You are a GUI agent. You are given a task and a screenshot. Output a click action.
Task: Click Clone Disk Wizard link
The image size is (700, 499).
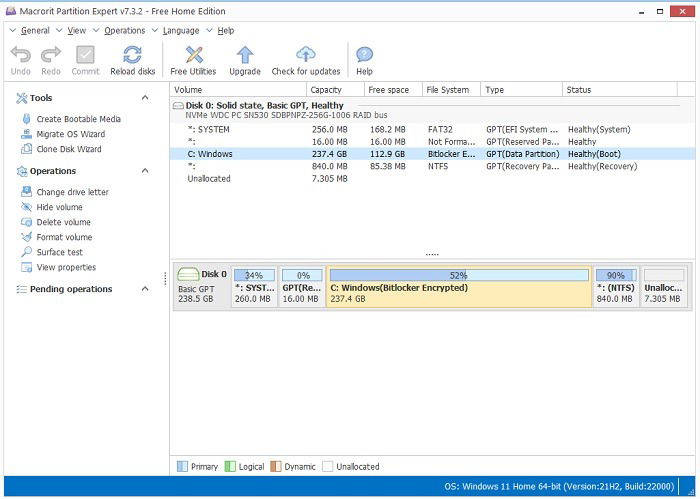[69, 149]
